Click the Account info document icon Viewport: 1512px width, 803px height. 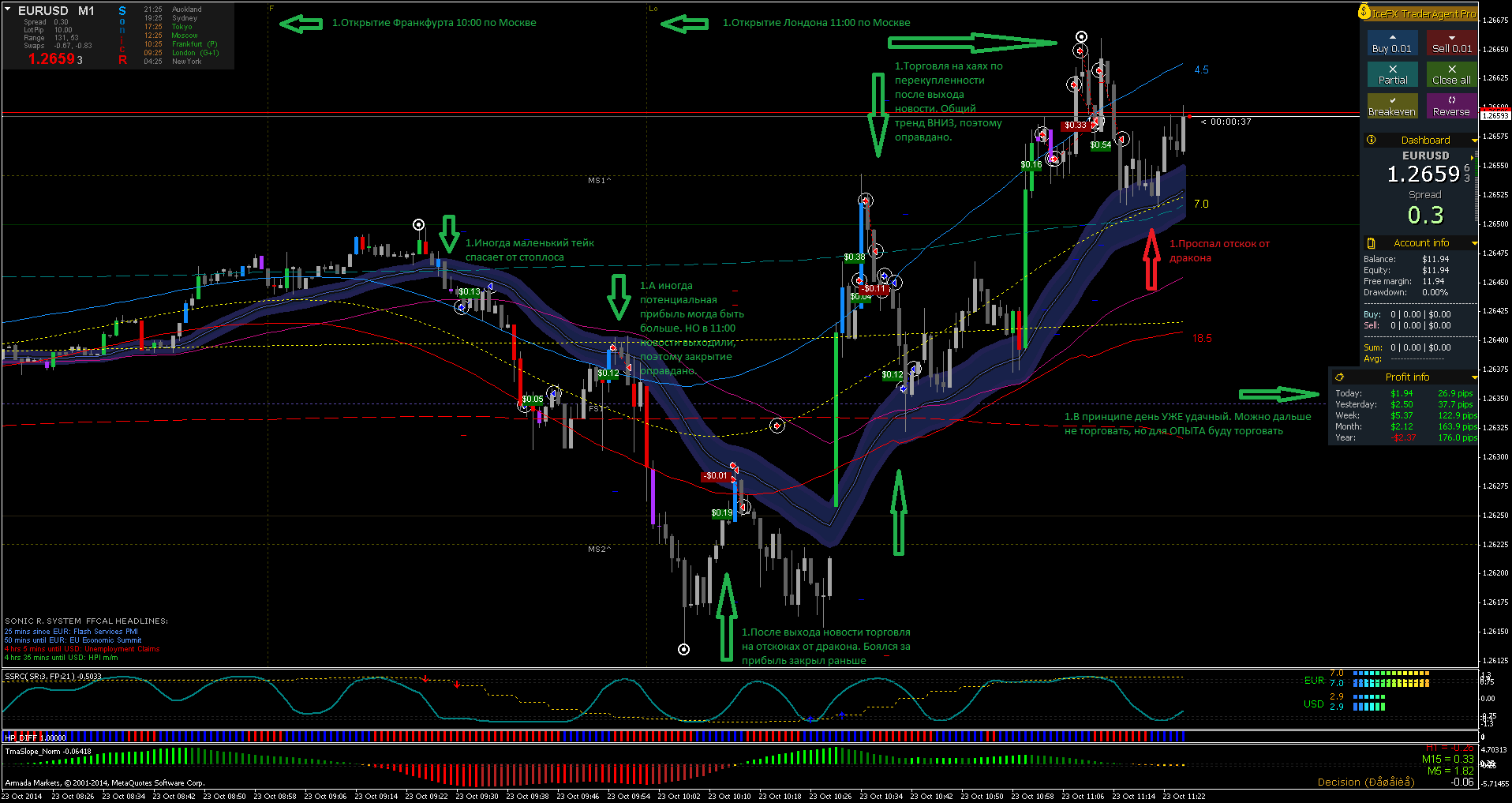(1371, 243)
